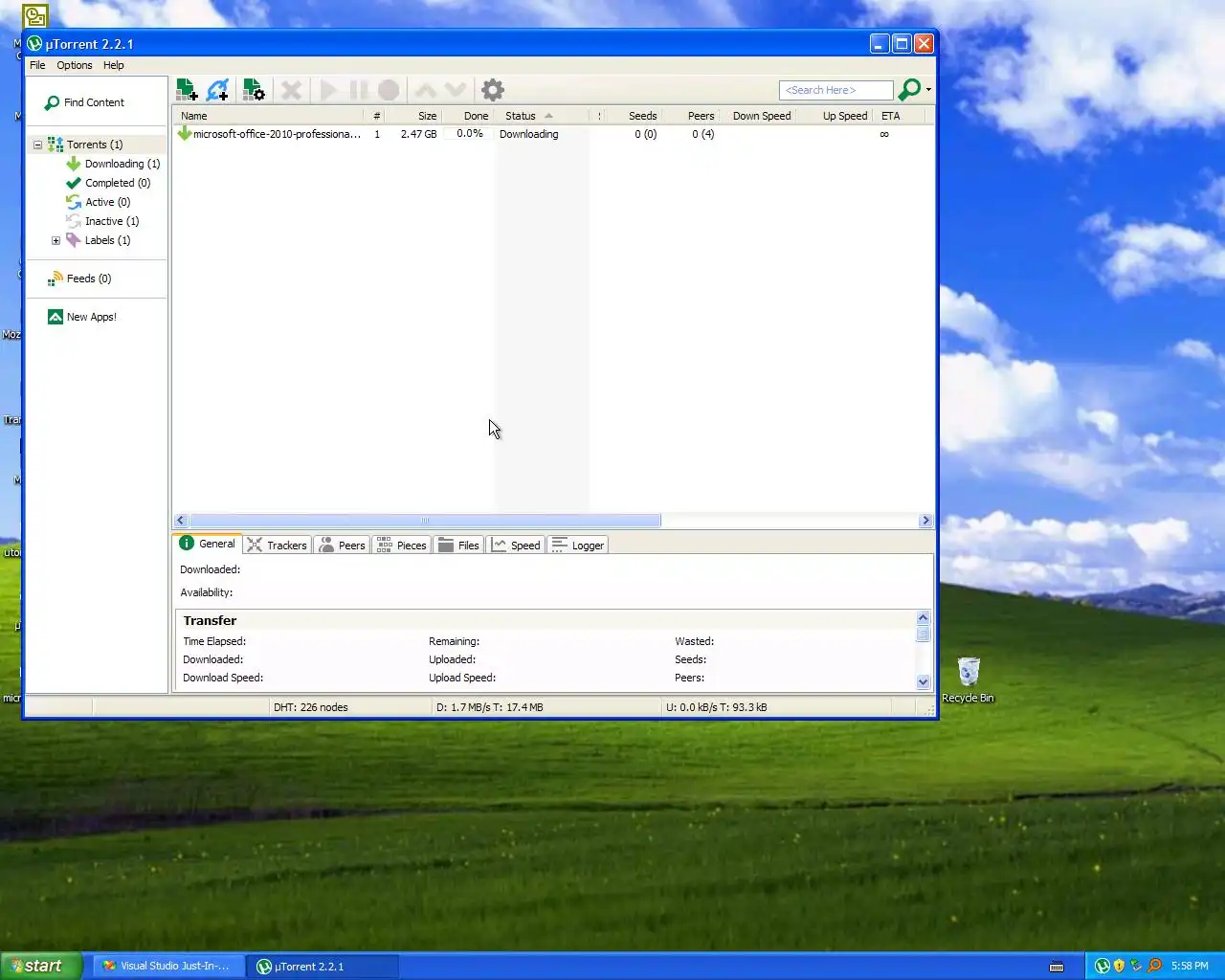Open Preferences via the gear icon
This screenshot has width=1225, height=980.
[493, 90]
